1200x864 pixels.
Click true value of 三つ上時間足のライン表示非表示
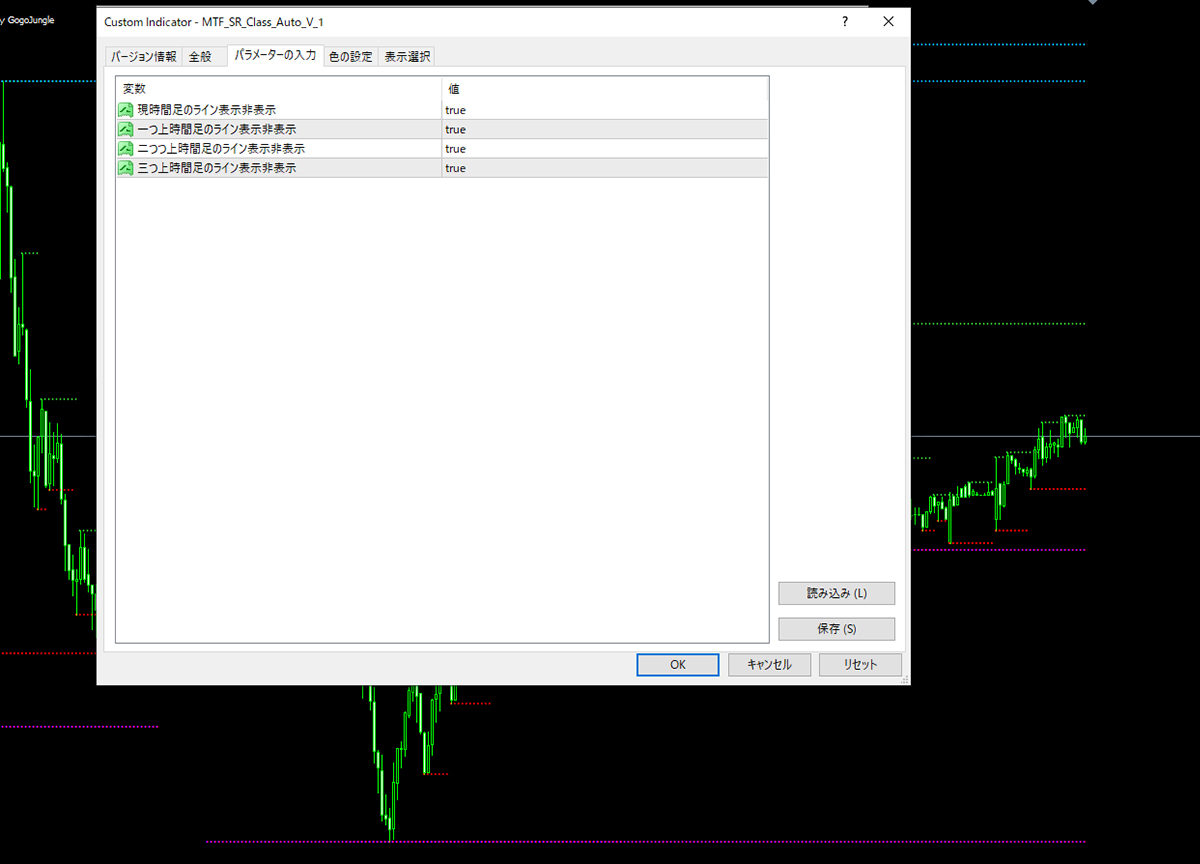click(x=456, y=168)
